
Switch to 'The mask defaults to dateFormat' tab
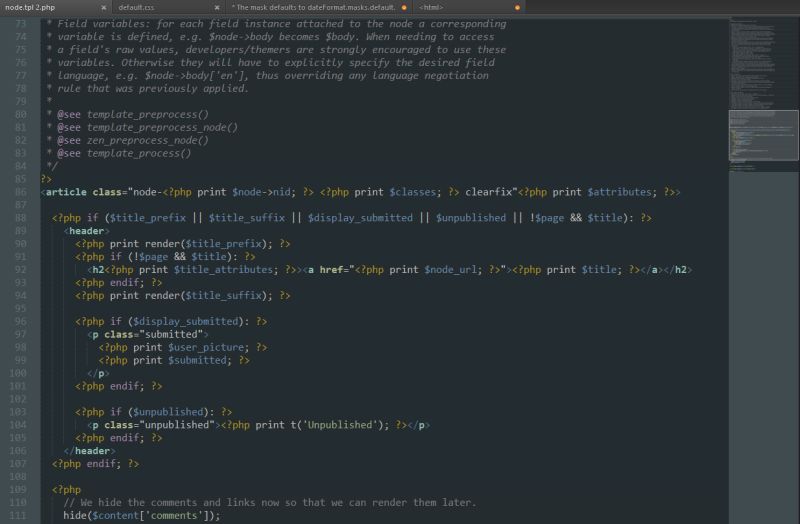(x=313, y=7)
